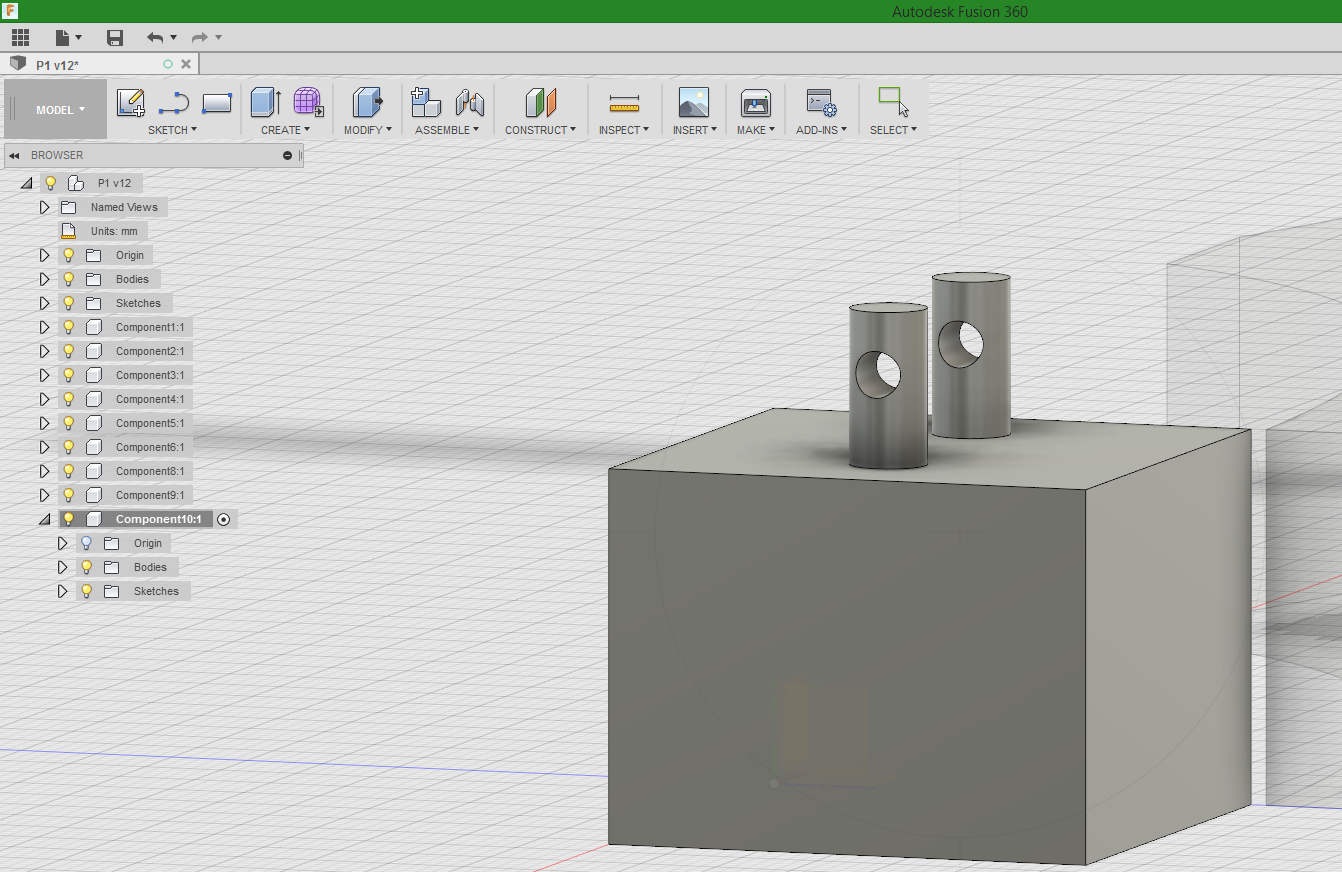Close the P1 v12 document tab
Screen dimensions: 1342x872
click(x=186, y=64)
